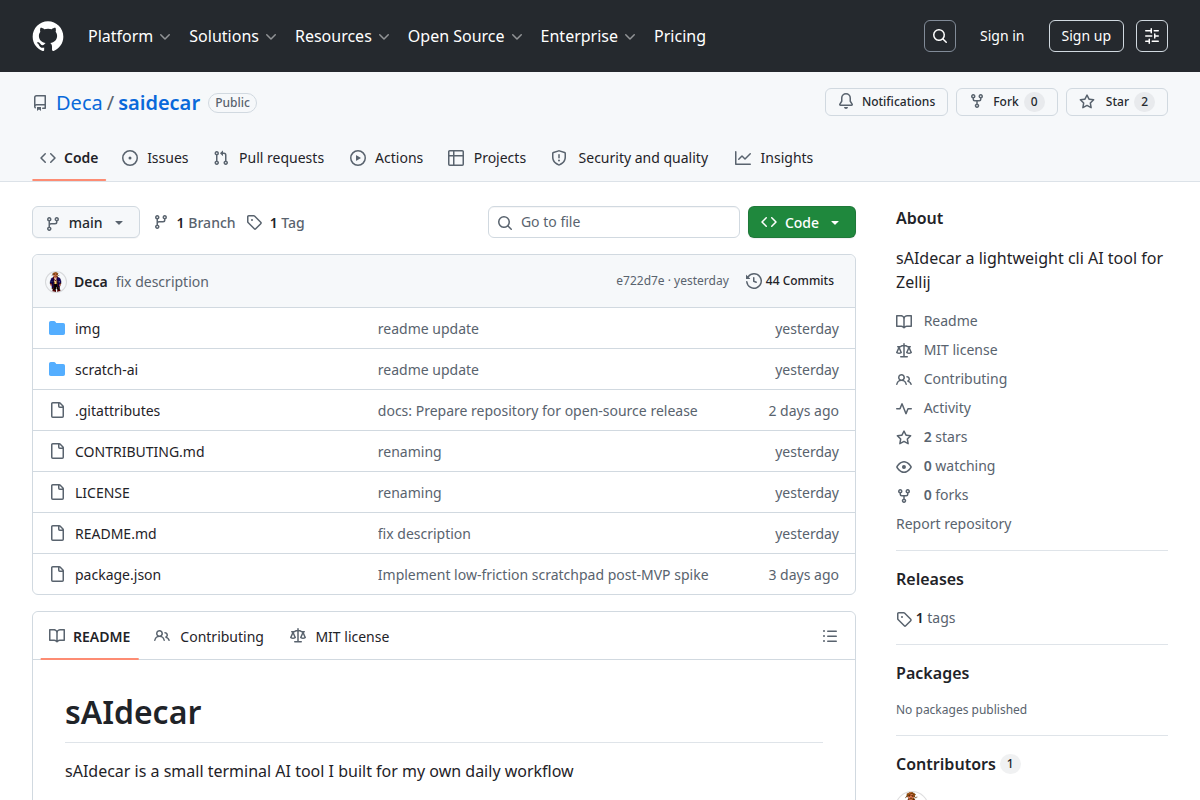Expand the Open Source dropdown

465,36
